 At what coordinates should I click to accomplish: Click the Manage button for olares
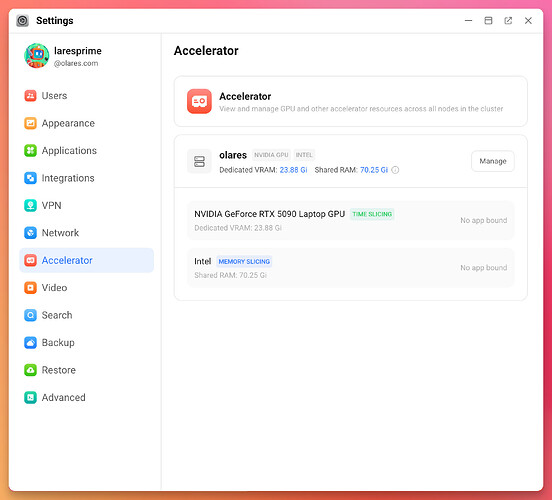(x=493, y=161)
